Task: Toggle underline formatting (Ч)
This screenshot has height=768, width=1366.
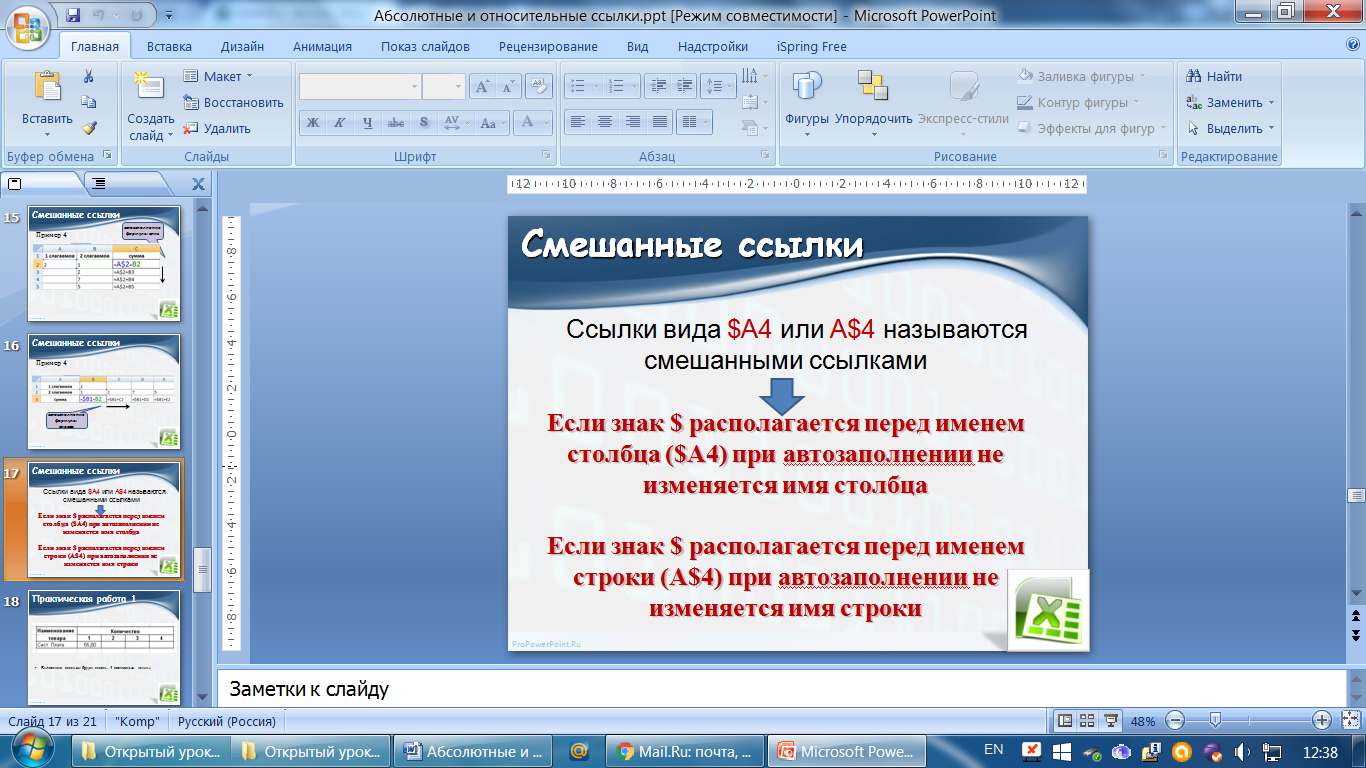Action: point(368,123)
